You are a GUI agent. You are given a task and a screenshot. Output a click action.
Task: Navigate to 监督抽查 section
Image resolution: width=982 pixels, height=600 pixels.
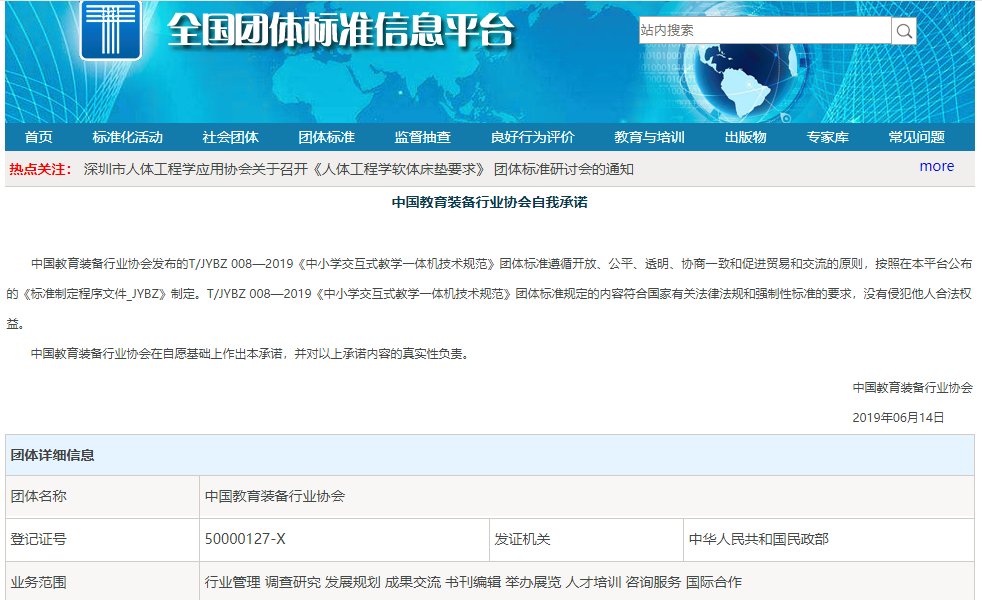(x=422, y=137)
